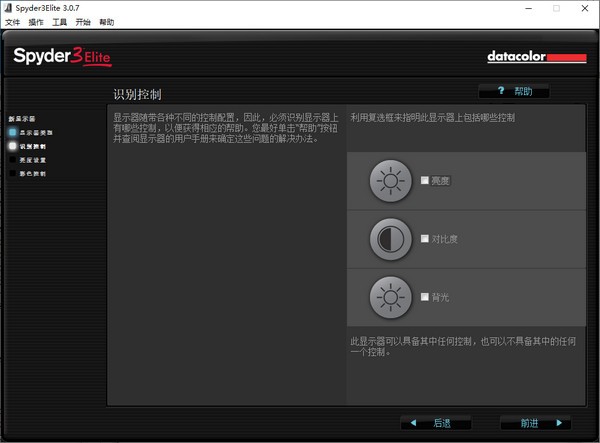Minimize the Spyder3Elite window
This screenshot has height=443, width=600.
click(529, 8)
